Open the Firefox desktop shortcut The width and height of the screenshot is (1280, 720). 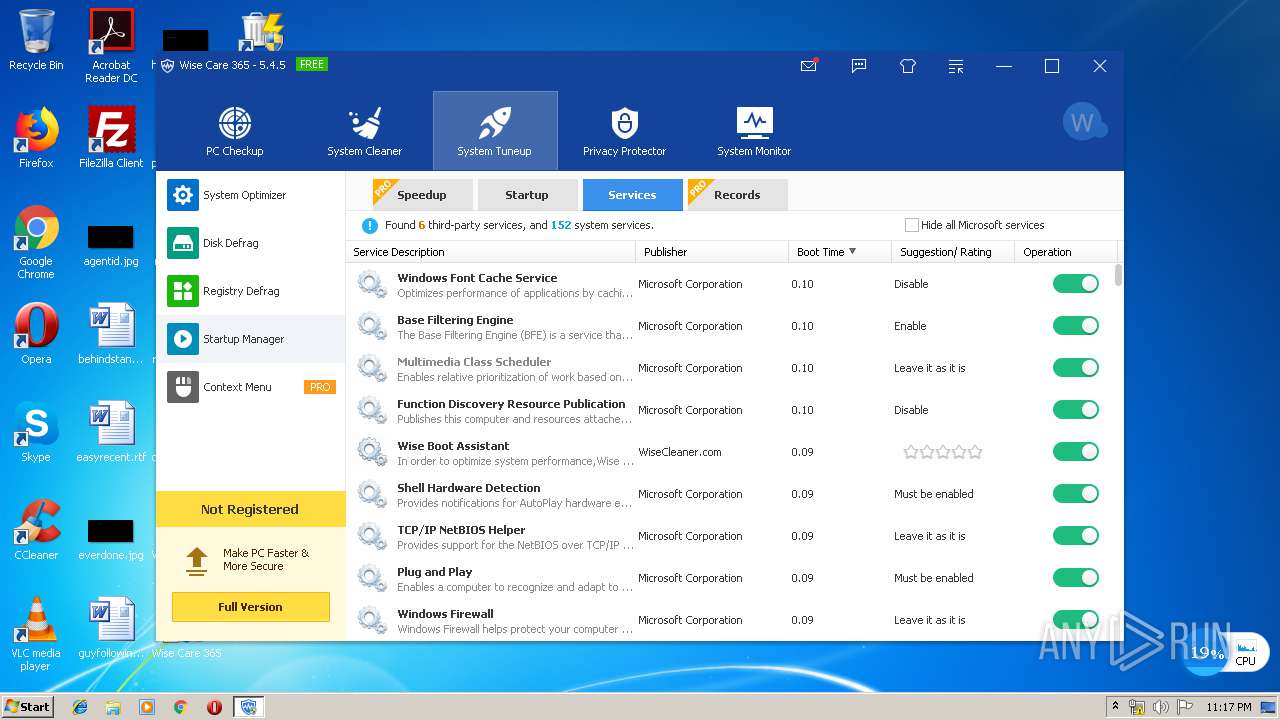pyautogui.click(x=36, y=138)
